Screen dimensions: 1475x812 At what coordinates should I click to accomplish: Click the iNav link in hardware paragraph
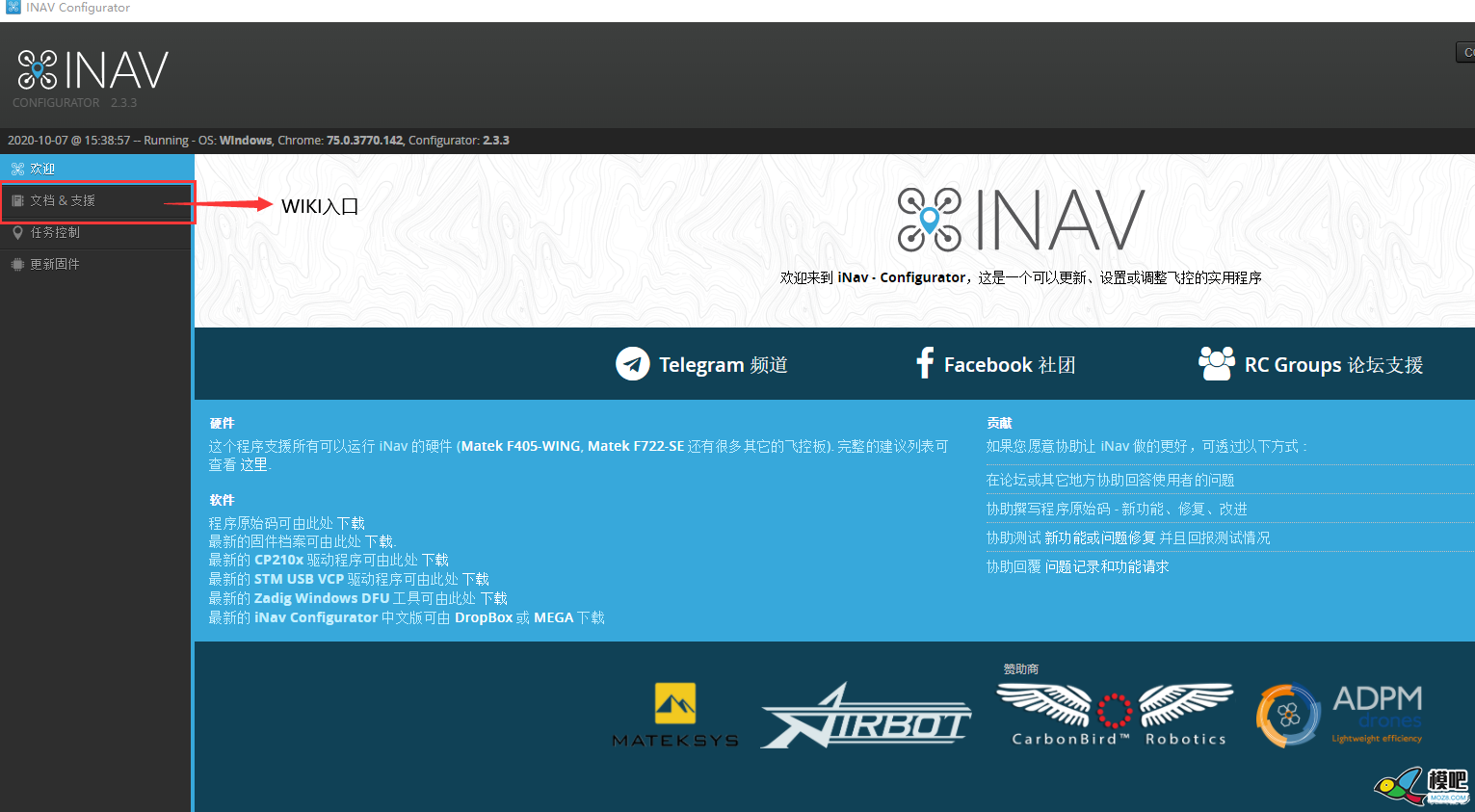click(x=393, y=446)
